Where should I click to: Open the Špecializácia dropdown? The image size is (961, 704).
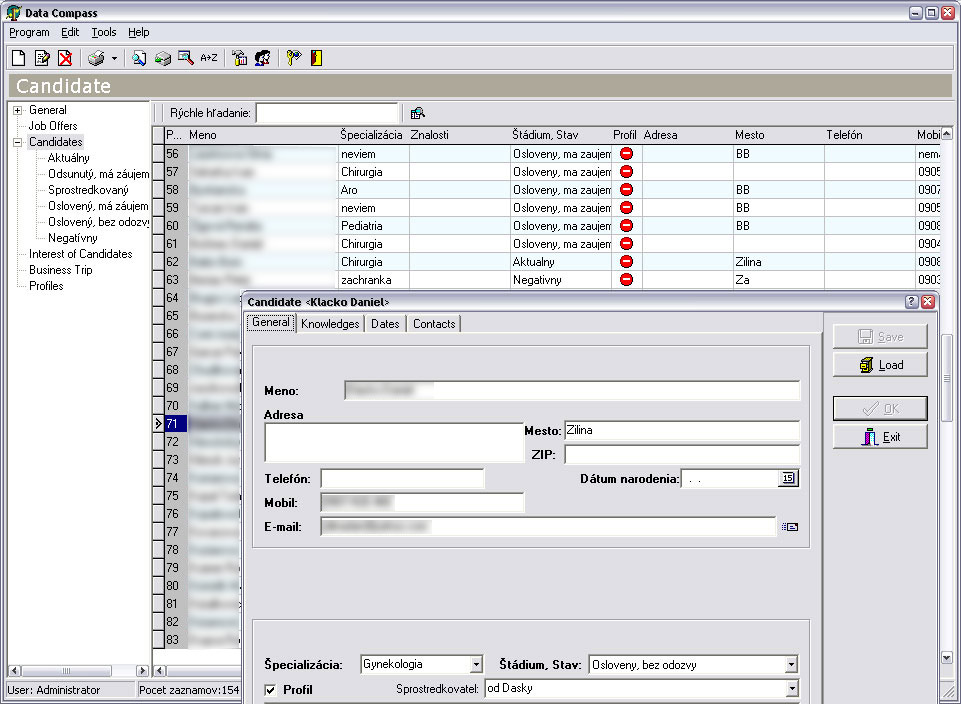[476, 665]
